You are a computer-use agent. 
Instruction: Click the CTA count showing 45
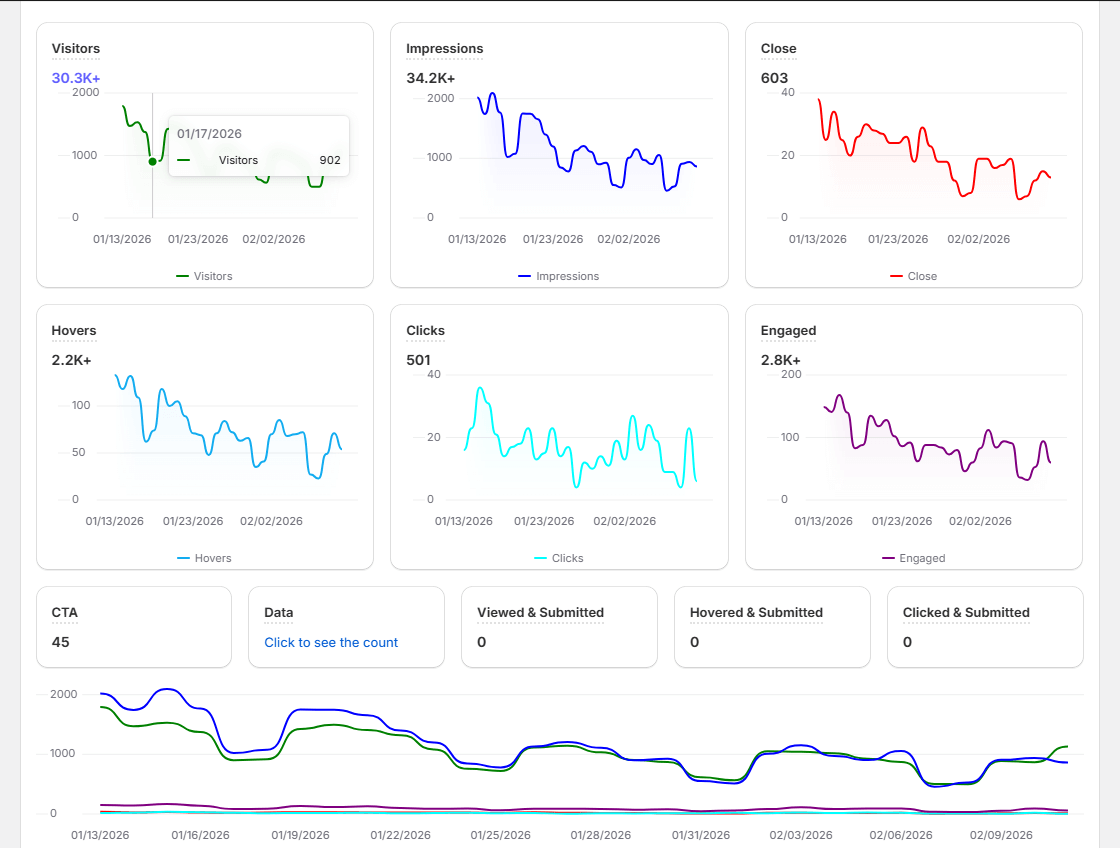click(x=61, y=642)
